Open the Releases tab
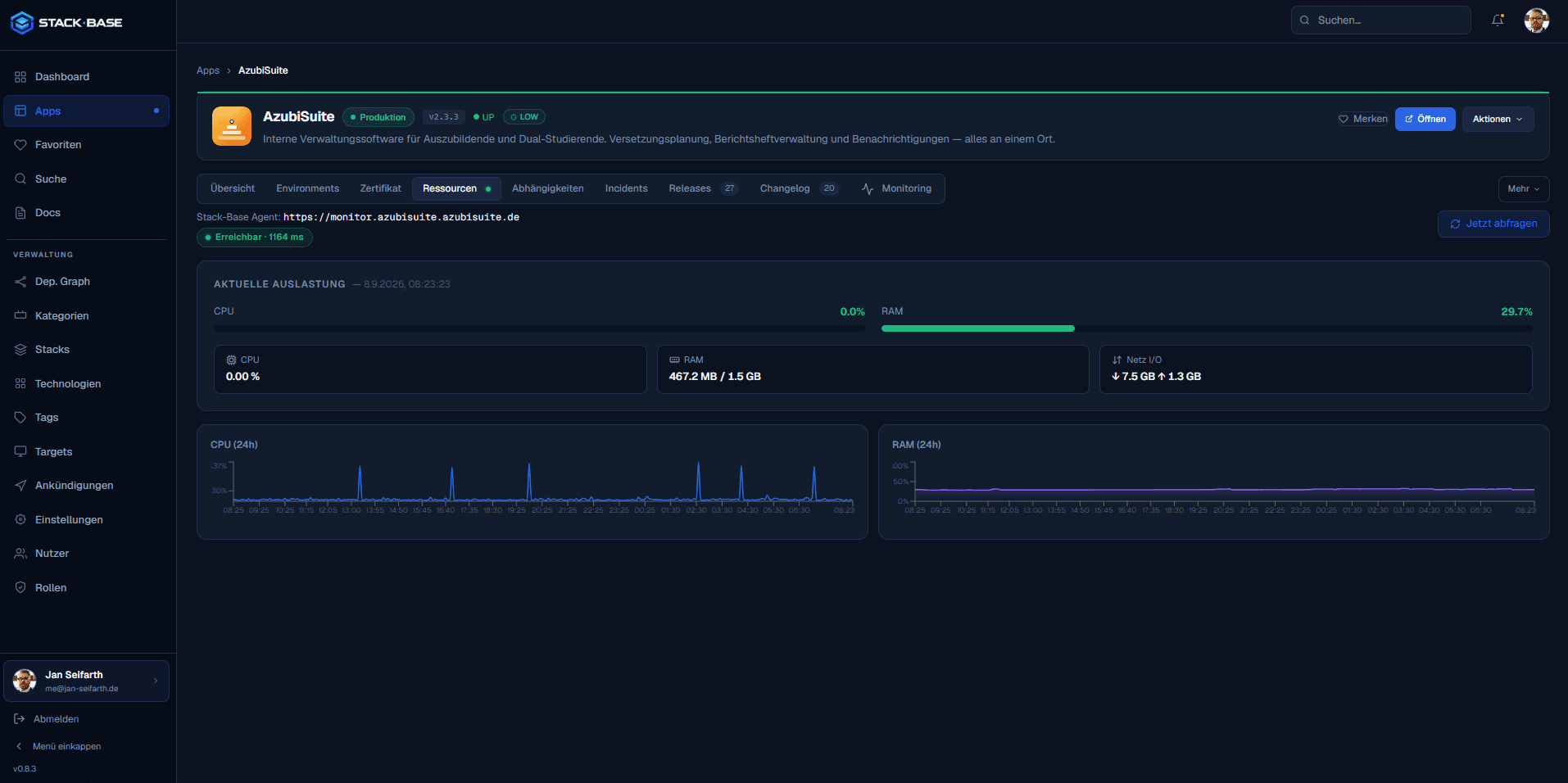 click(x=703, y=188)
